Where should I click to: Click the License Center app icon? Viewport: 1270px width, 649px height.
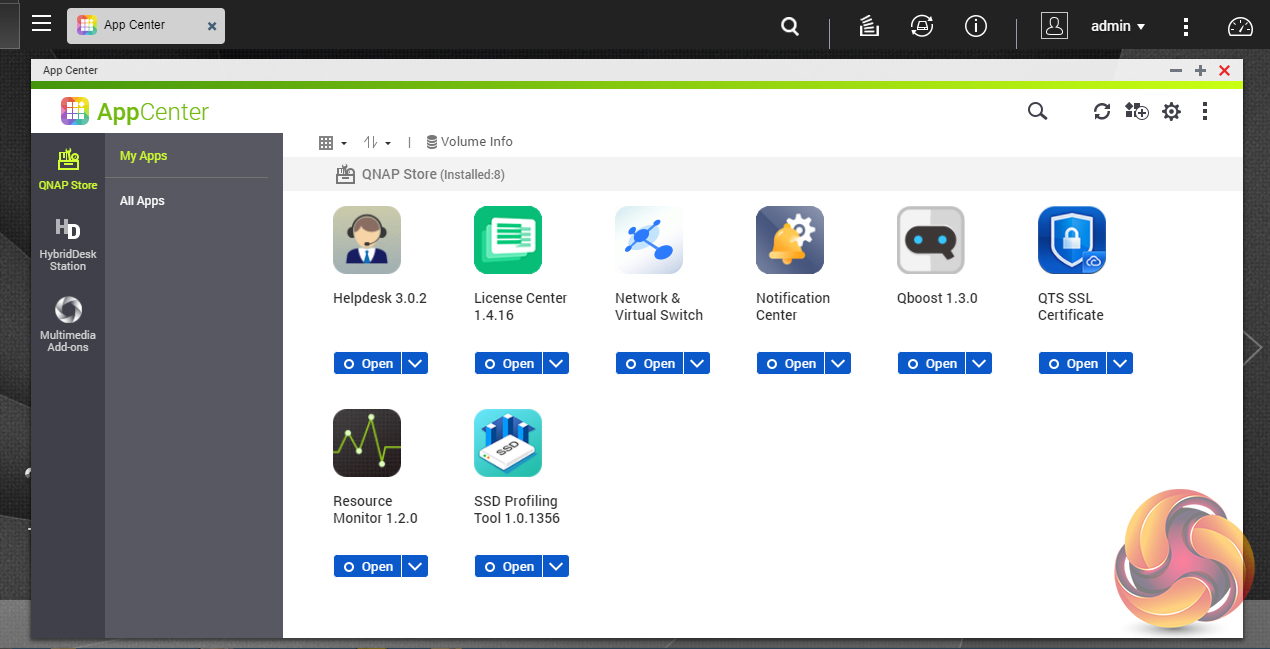[508, 240]
